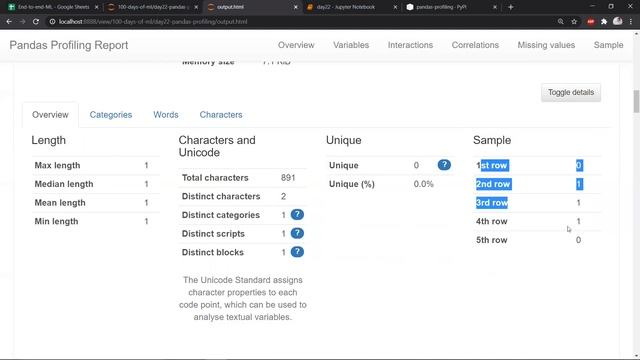640x360 pixels.
Task: Click the highlighted '1st row' sample label
Action: (x=492, y=165)
